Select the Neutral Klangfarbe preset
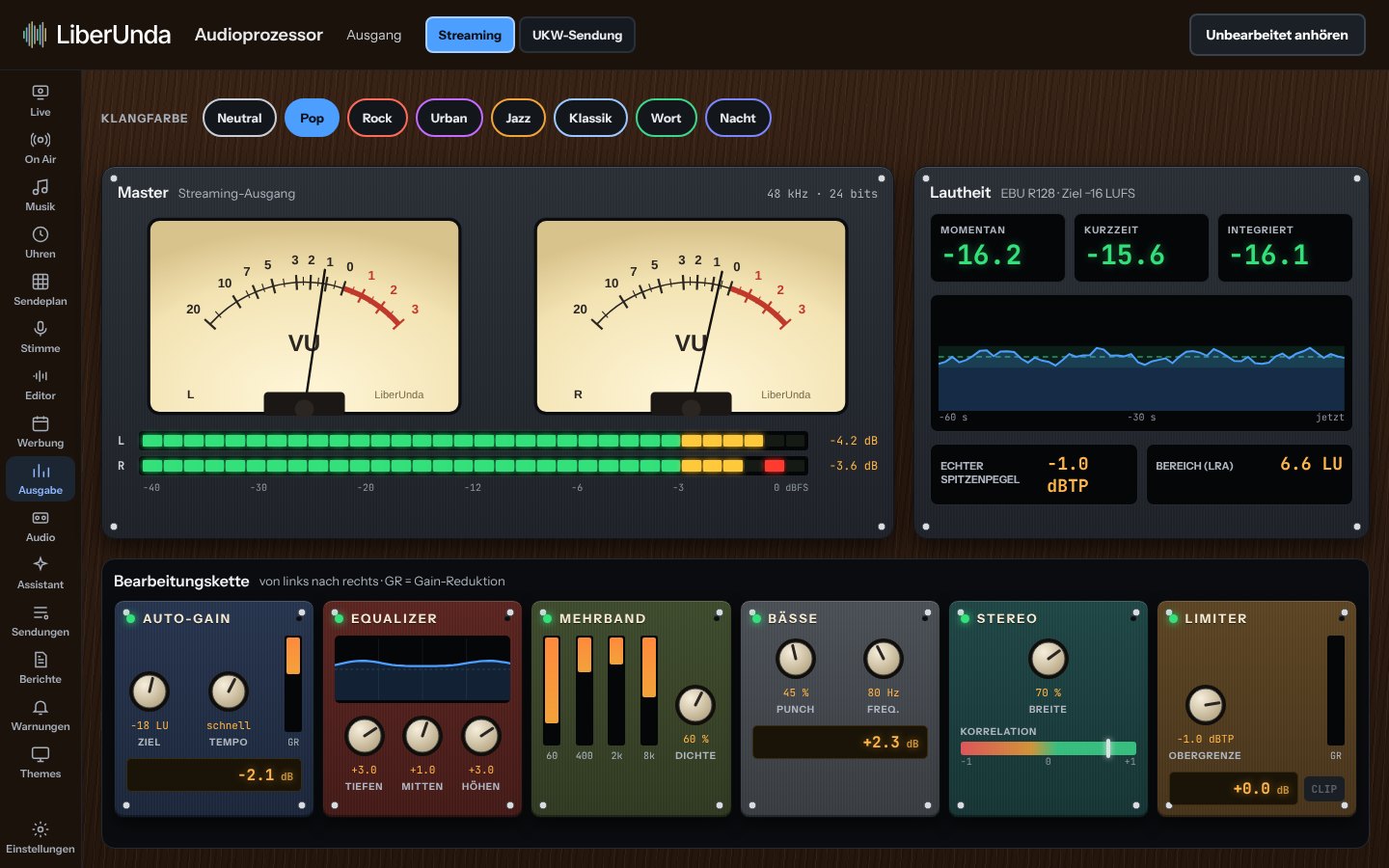 coord(239,118)
